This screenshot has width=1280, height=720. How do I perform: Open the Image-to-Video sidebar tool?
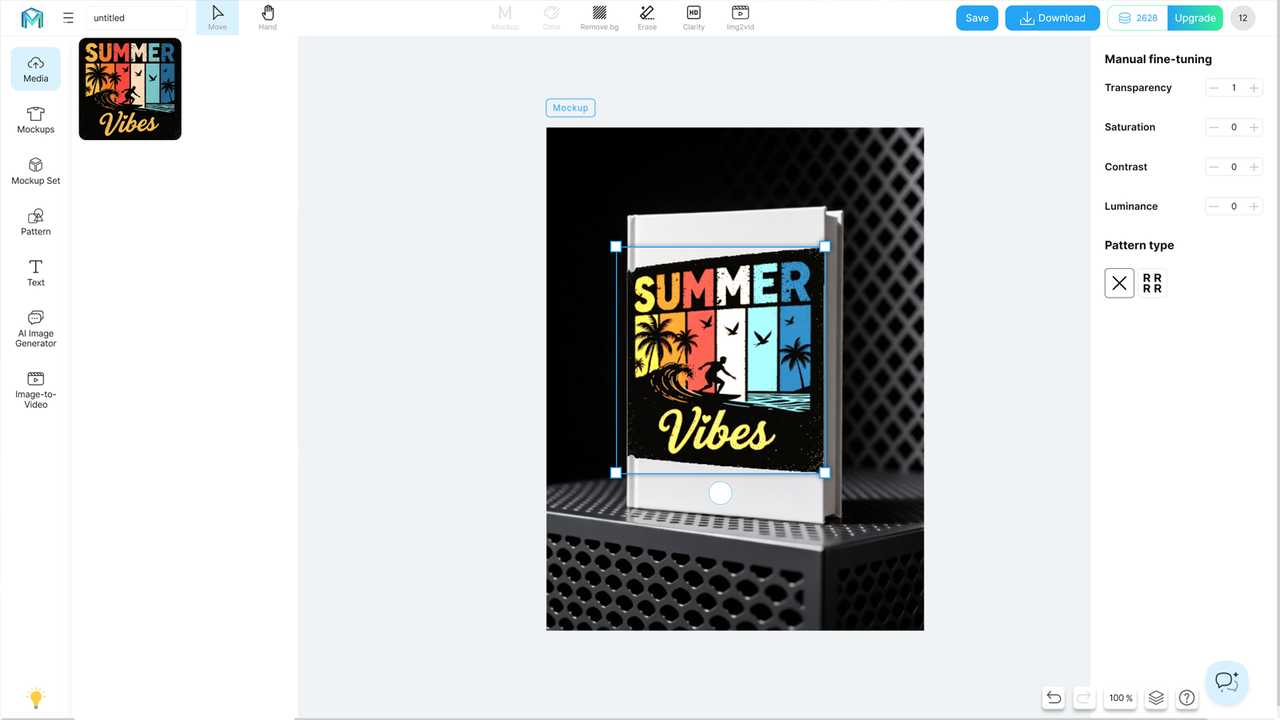pos(36,390)
